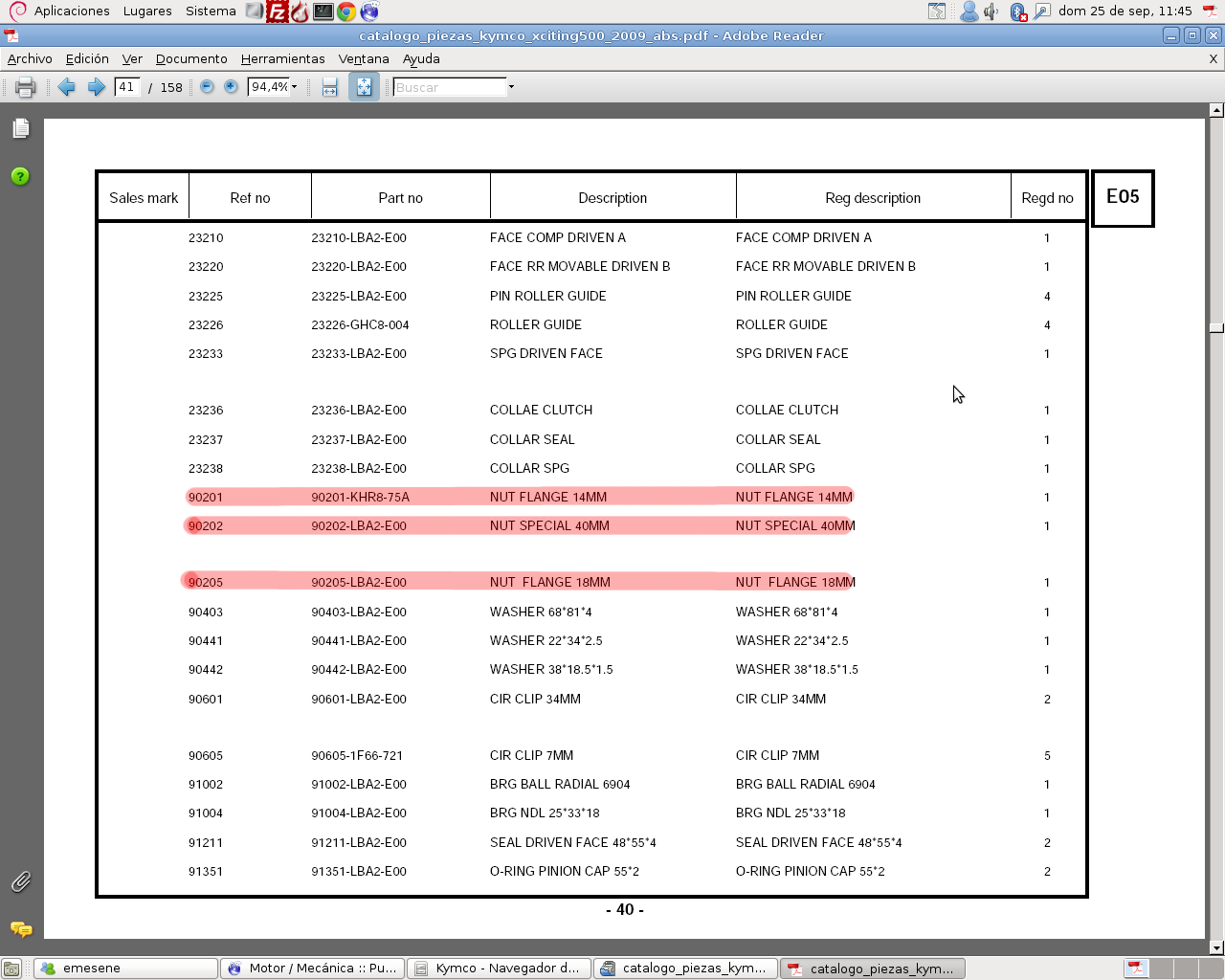Open the Pages panel in the left sidebar
Screen dimensions: 1225x980
click(x=21, y=128)
